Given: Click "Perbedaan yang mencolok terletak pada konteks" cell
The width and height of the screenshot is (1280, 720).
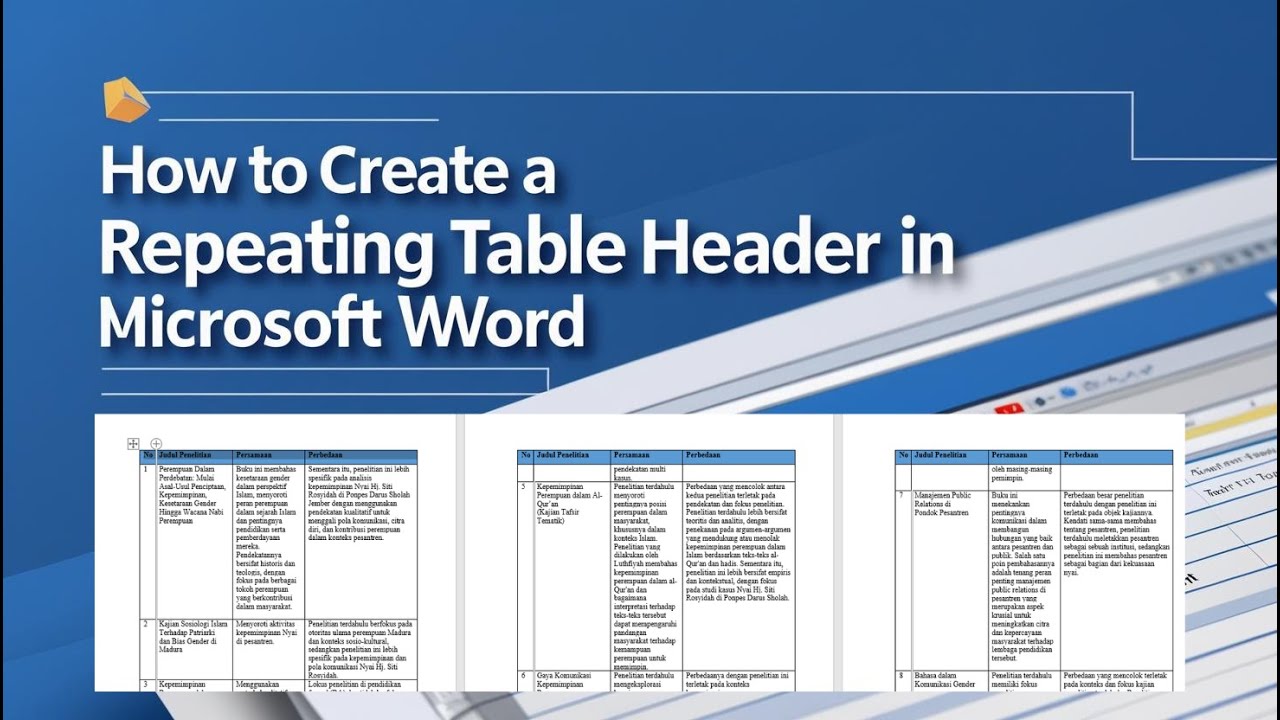Looking at the screenshot, I should tap(1116, 680).
